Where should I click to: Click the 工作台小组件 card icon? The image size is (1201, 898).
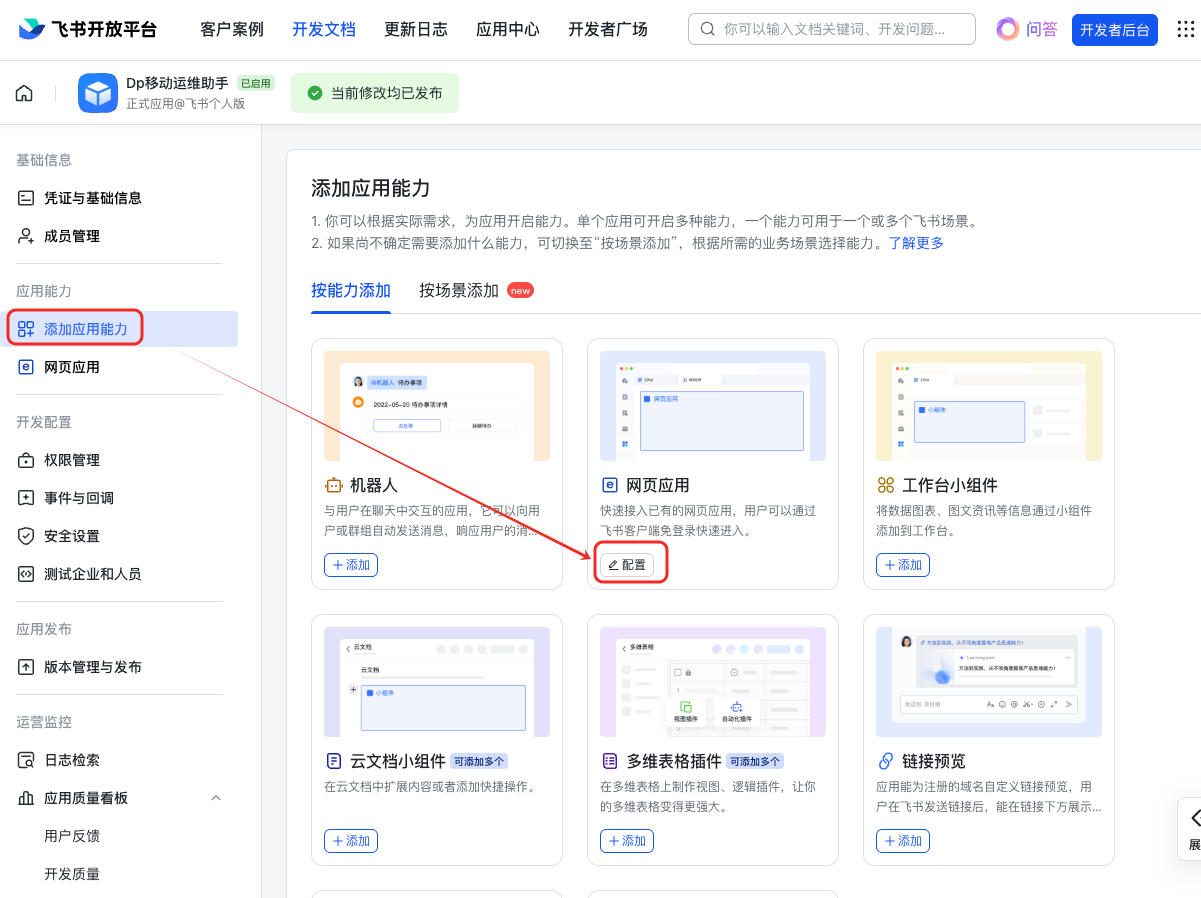885,485
